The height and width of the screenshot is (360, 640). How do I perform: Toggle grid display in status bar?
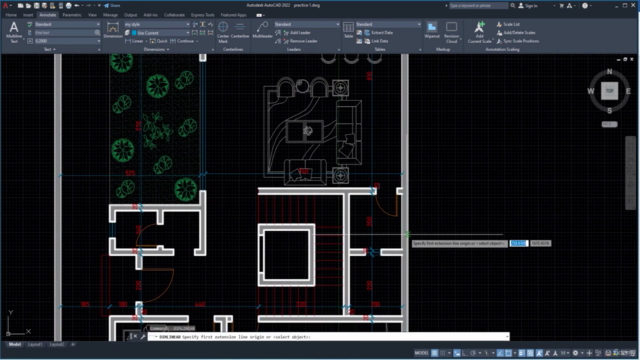point(434,353)
